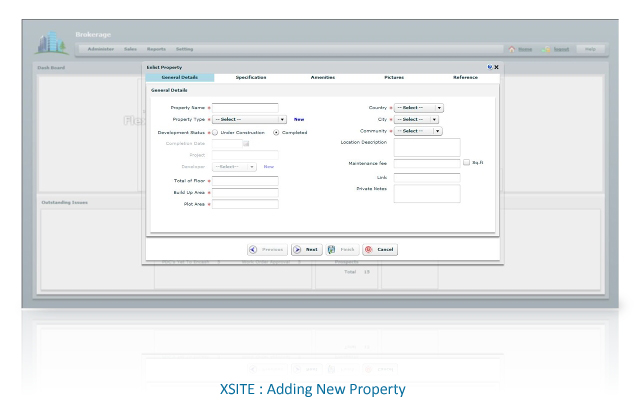Click the Property Name input field
This screenshot has height=414, width=640.
coord(245,108)
